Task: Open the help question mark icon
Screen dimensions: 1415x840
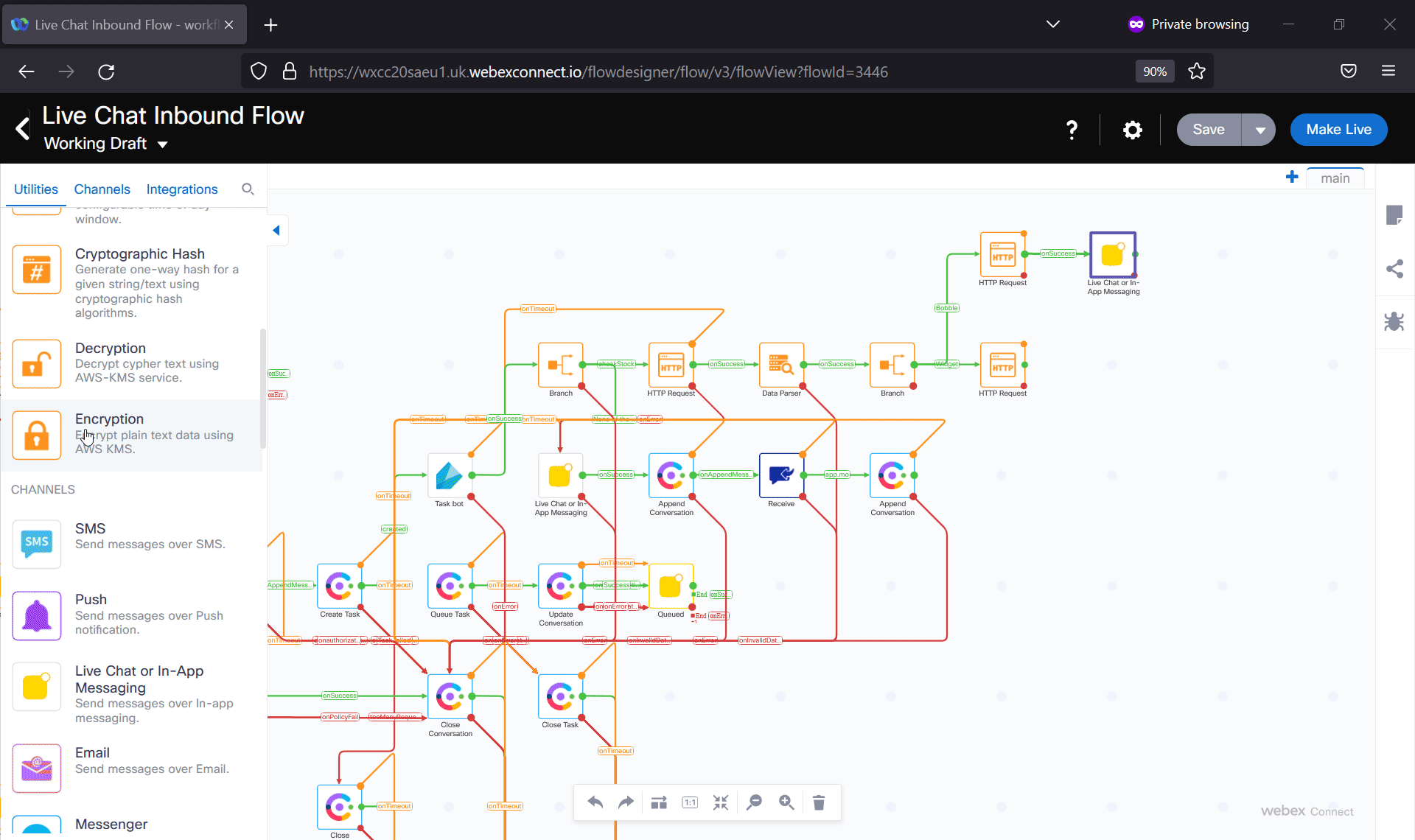Action: [x=1072, y=130]
